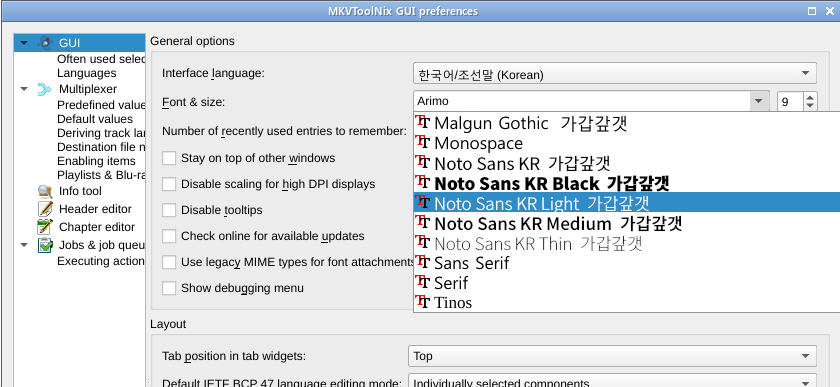Open Executing actions preferences page

101,261
